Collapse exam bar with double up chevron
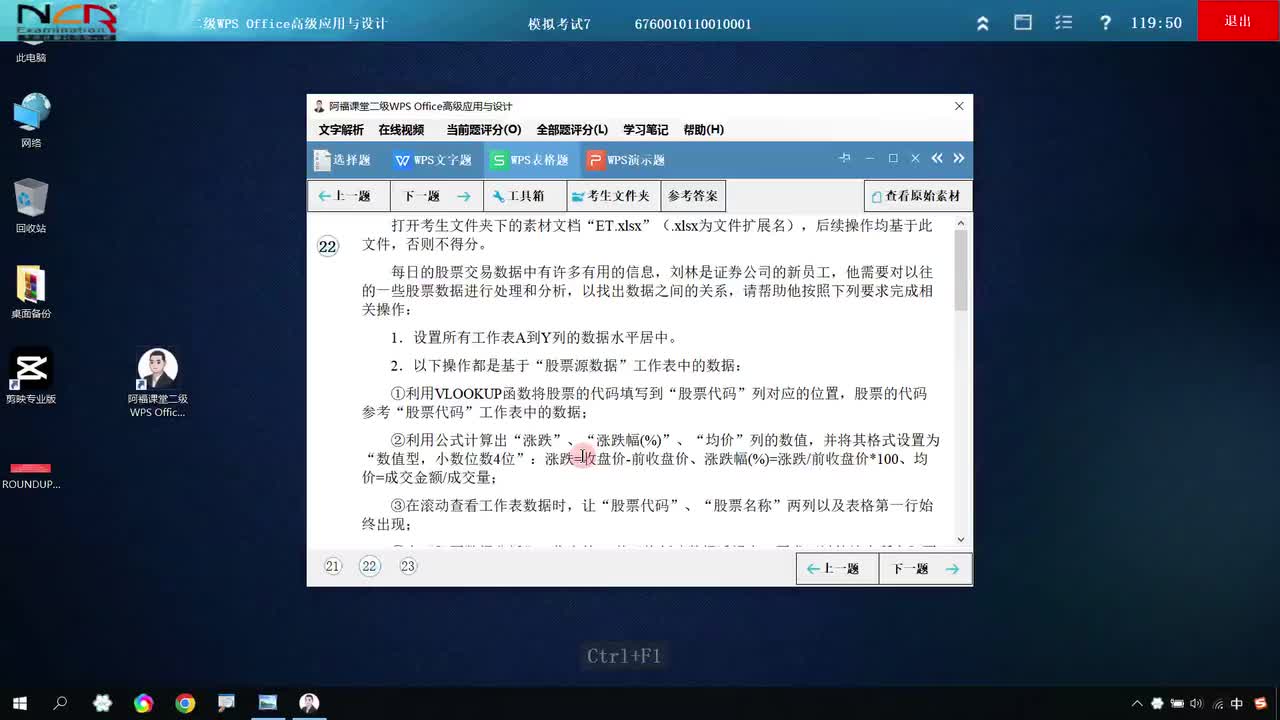This screenshot has width=1280, height=720. pos(983,23)
